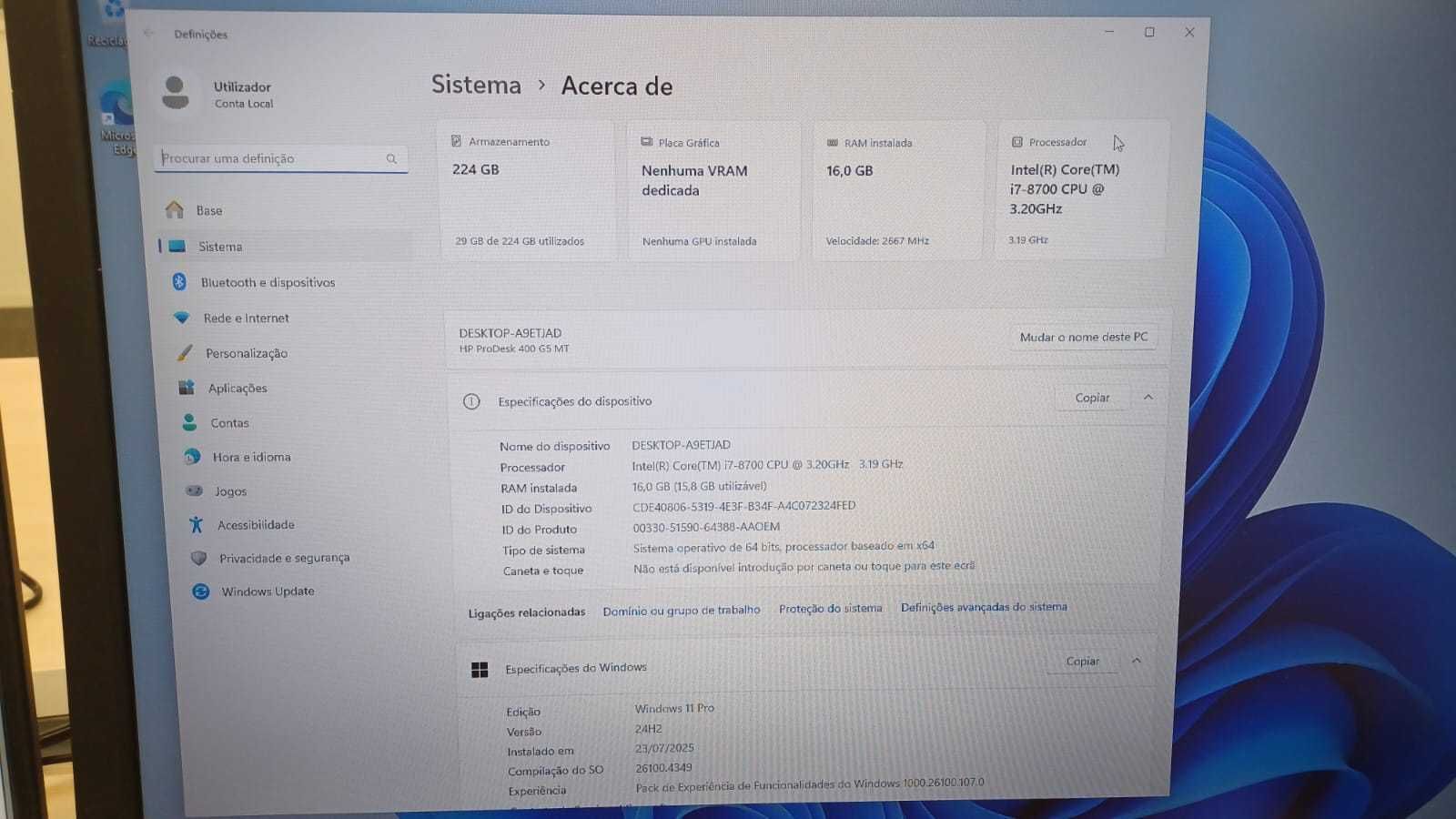Click the Armazenamento 224 GB card
Screen dimensions: 1456x819
(x=527, y=191)
